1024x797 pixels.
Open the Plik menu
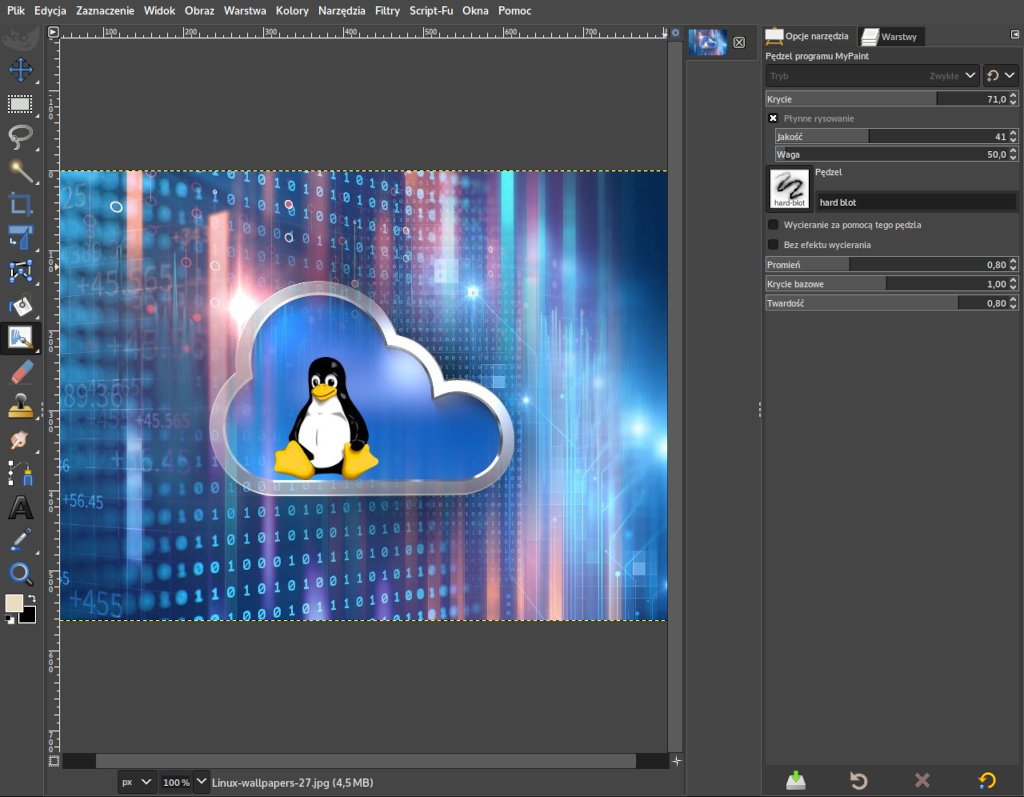coord(16,10)
